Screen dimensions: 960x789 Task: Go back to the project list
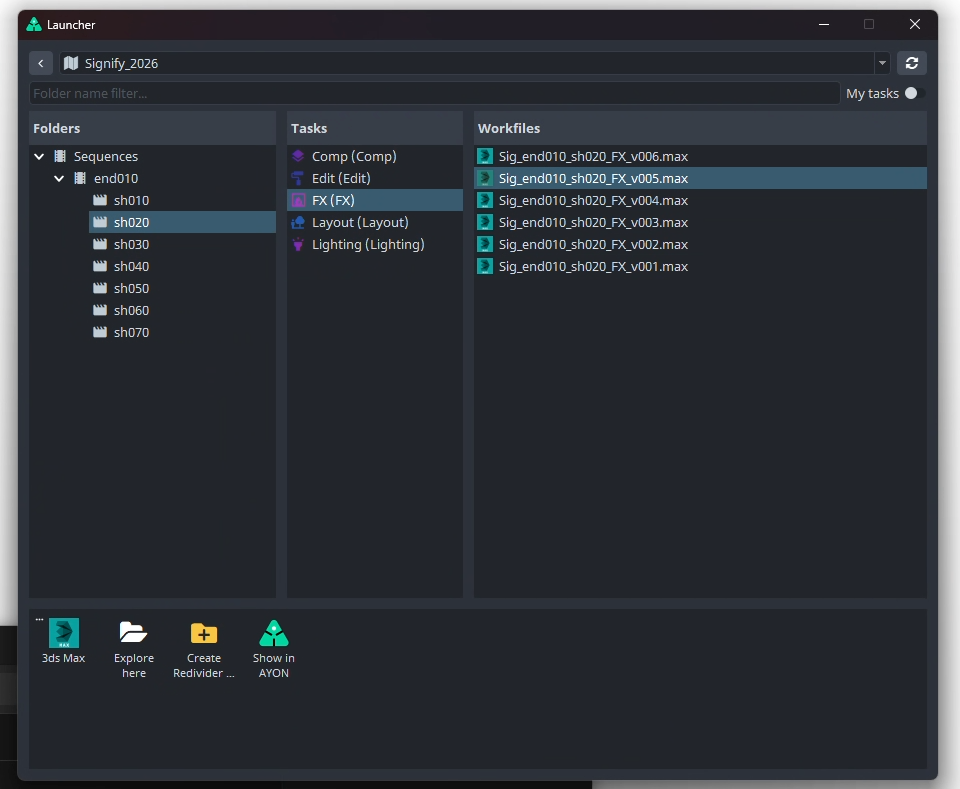pyautogui.click(x=40, y=63)
